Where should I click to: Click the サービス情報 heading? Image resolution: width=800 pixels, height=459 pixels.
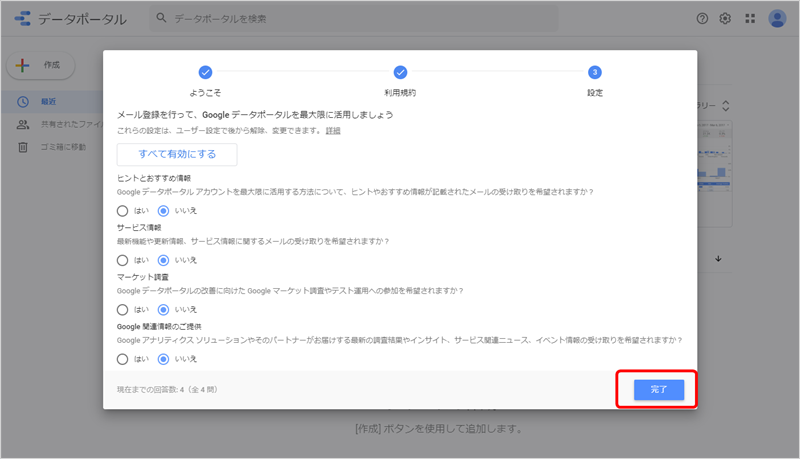139,227
